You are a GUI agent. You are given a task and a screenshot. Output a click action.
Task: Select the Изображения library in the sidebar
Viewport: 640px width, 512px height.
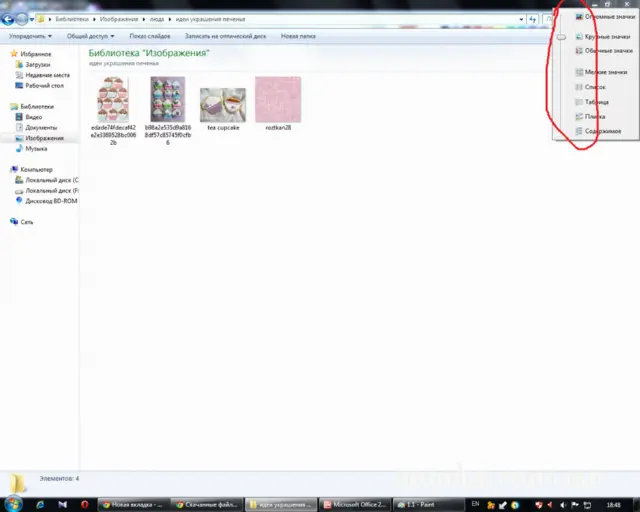[x=40, y=138]
